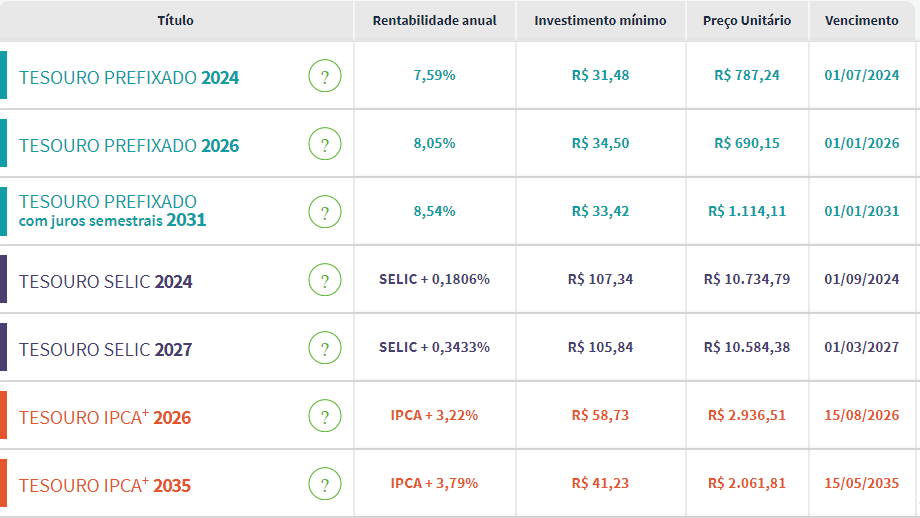920x518 pixels.
Task: Click minimum investment R$ 34,50
Action: coord(600,143)
